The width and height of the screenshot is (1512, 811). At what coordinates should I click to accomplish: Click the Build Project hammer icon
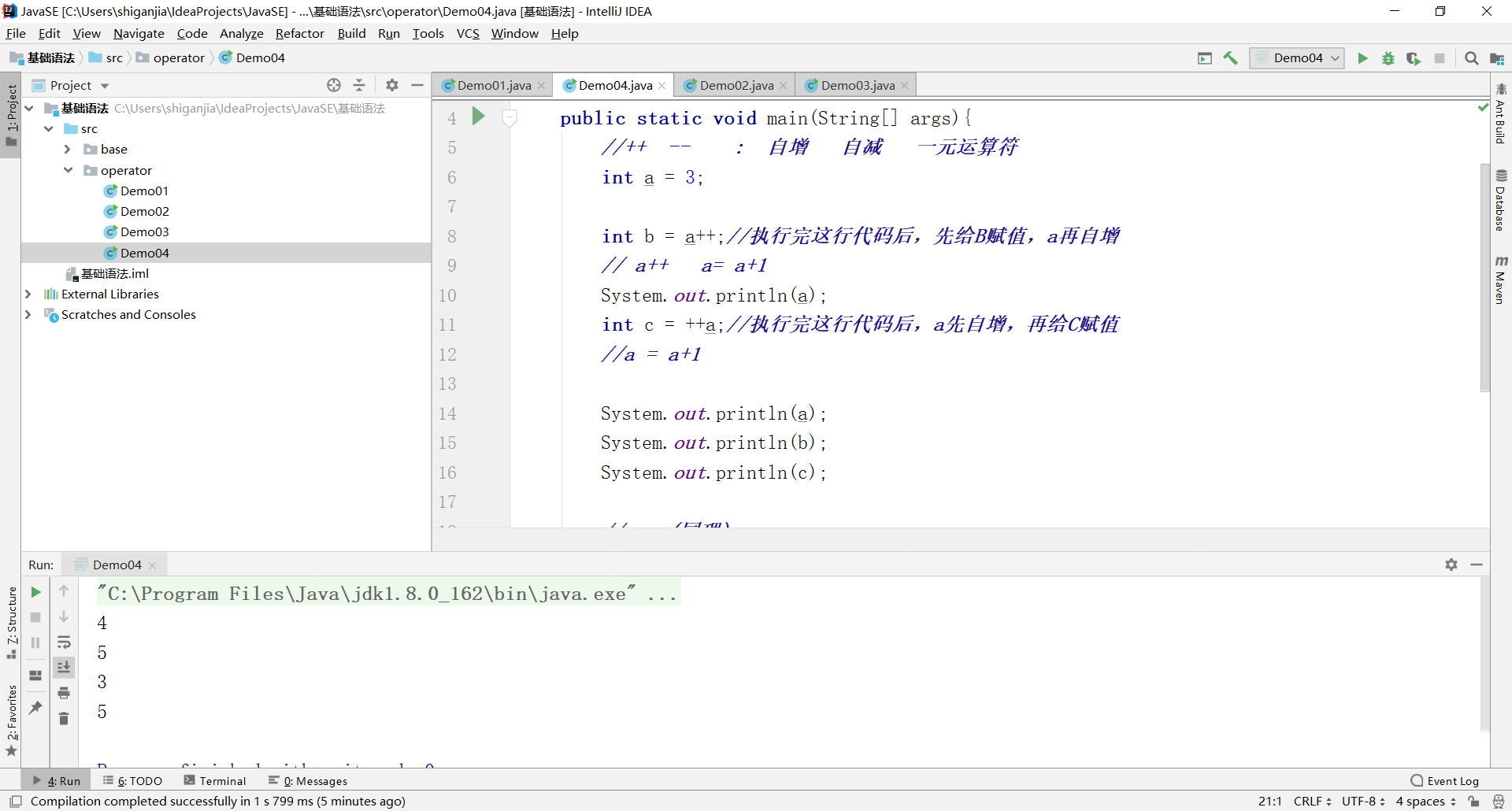coord(1231,58)
